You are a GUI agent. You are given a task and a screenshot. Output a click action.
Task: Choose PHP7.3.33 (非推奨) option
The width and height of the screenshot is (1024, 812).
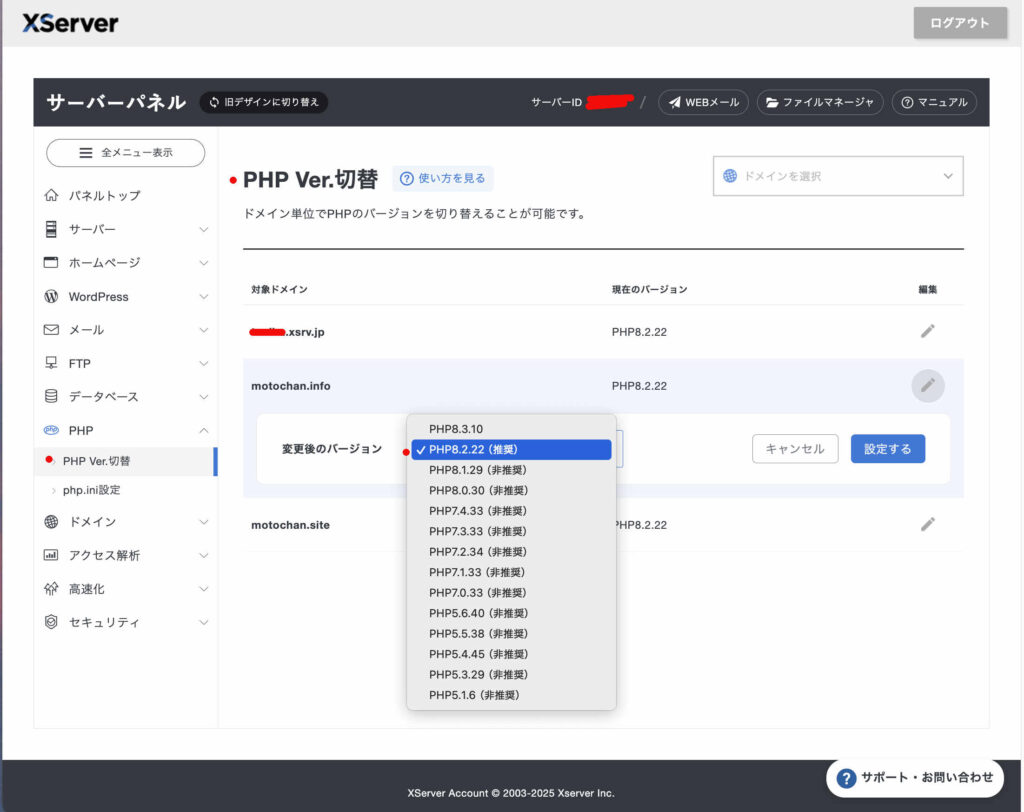(x=511, y=531)
